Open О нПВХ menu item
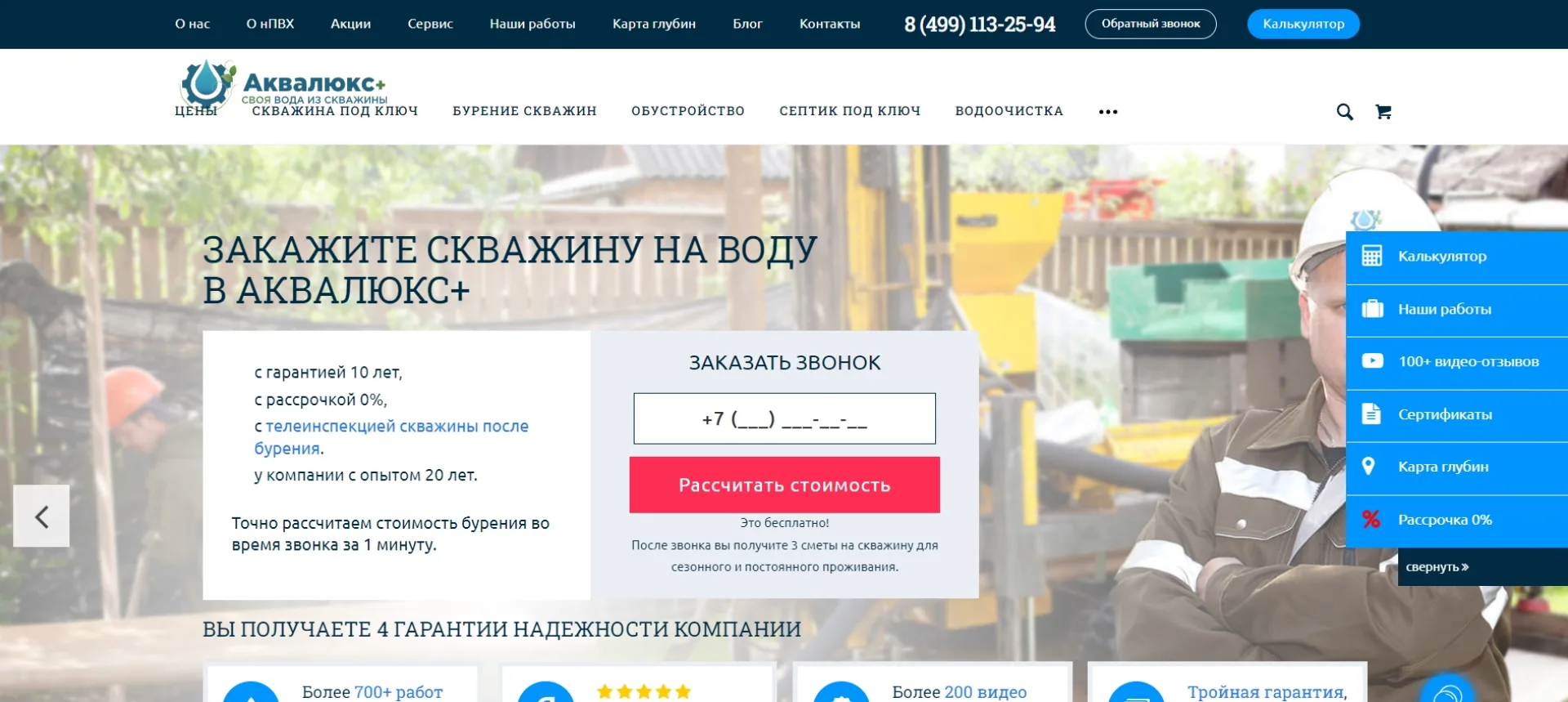 point(270,24)
